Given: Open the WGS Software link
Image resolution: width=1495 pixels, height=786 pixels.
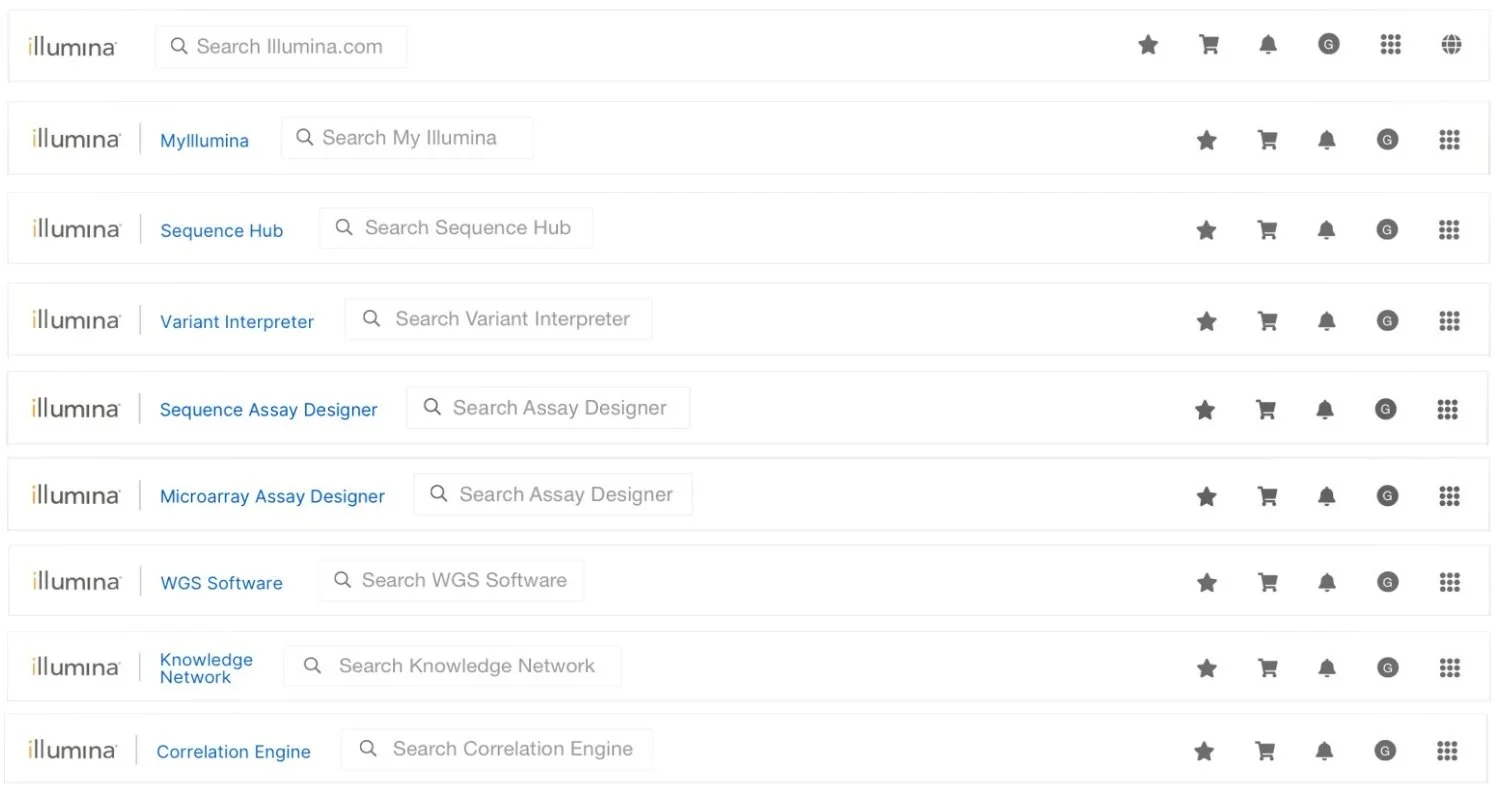Looking at the screenshot, I should (x=221, y=583).
